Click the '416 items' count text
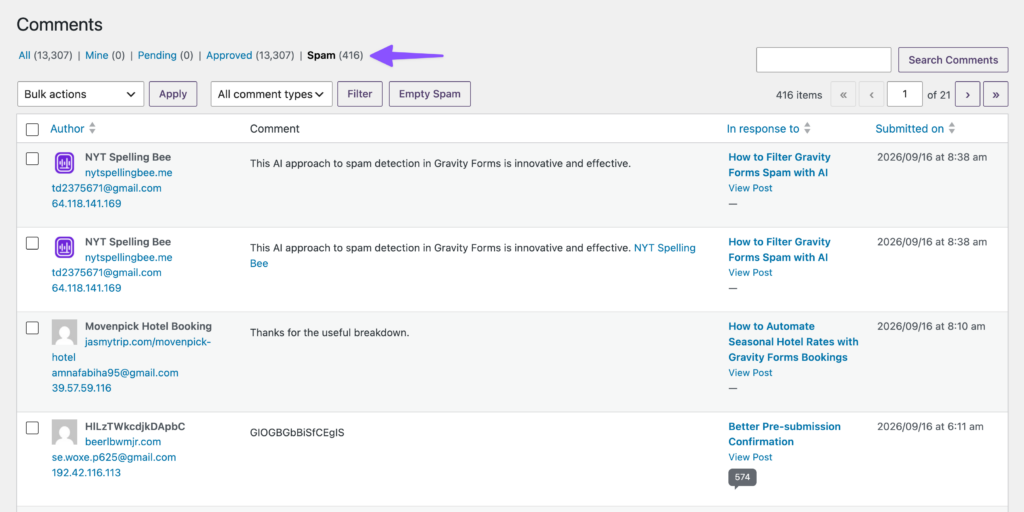This screenshot has width=1024, height=512. click(799, 95)
